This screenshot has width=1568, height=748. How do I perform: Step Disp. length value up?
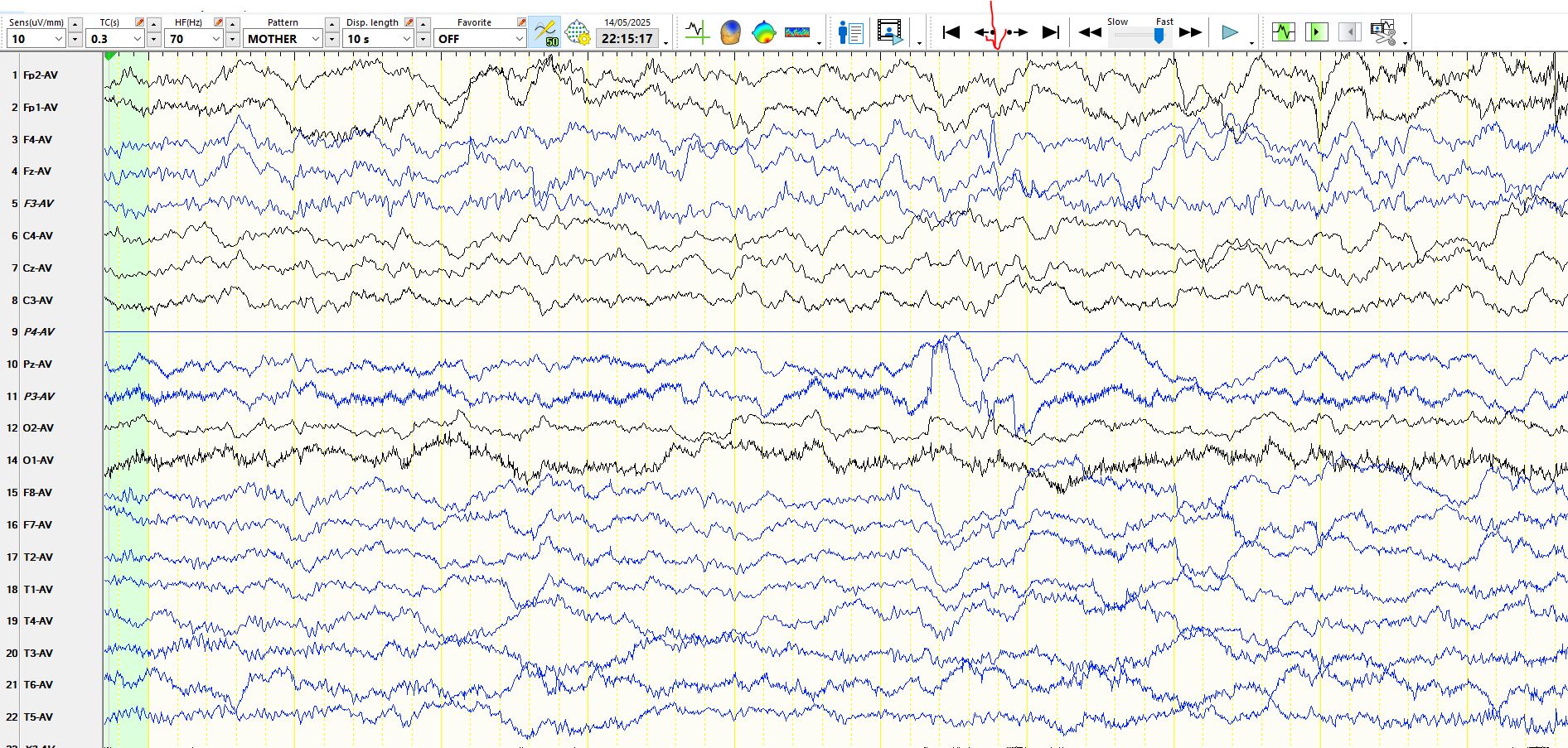pyautogui.click(x=423, y=24)
